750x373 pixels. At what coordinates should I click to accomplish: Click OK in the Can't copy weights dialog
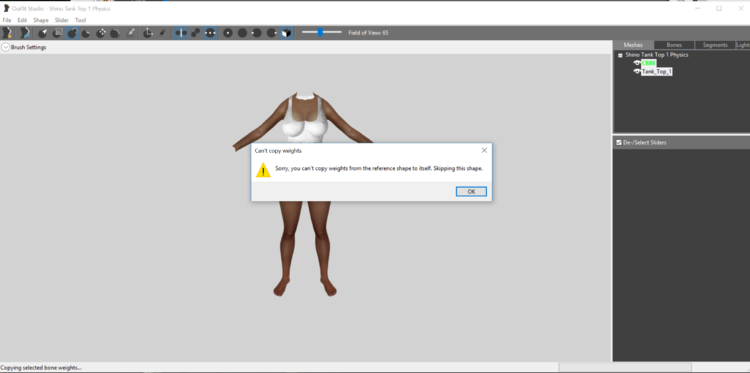tap(471, 191)
